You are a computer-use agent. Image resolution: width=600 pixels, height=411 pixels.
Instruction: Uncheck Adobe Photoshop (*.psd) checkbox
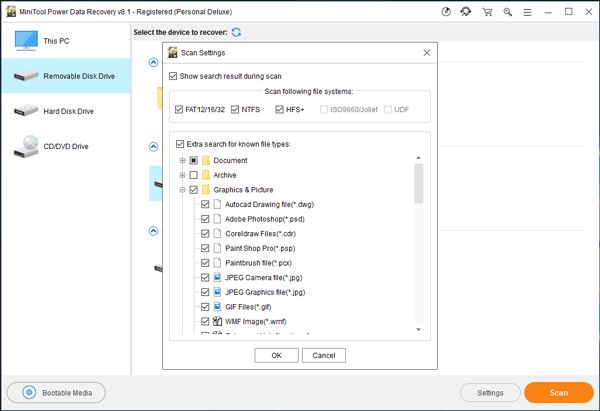coord(205,219)
